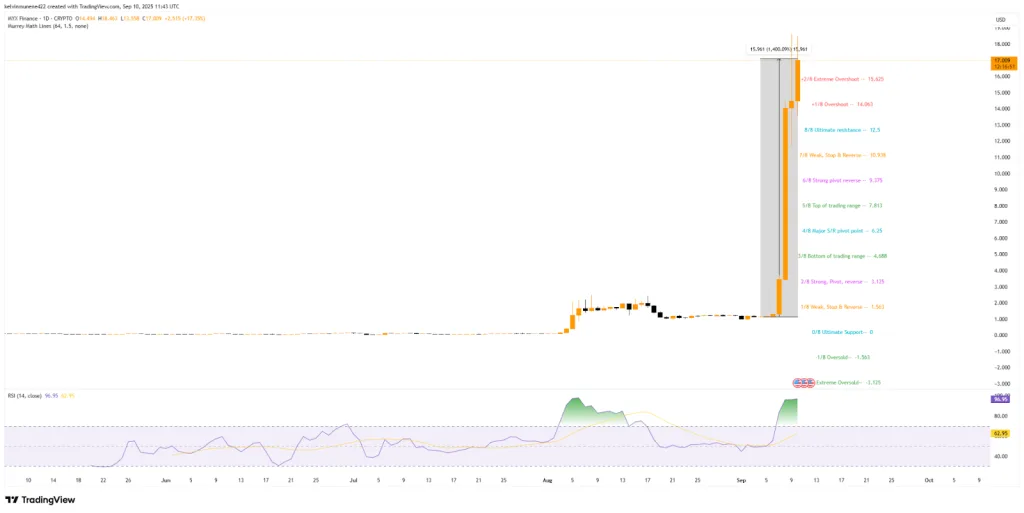Click the '-1/8 Oversold -1.563' label
Viewport: 1024px width, 513px height.
843,358
